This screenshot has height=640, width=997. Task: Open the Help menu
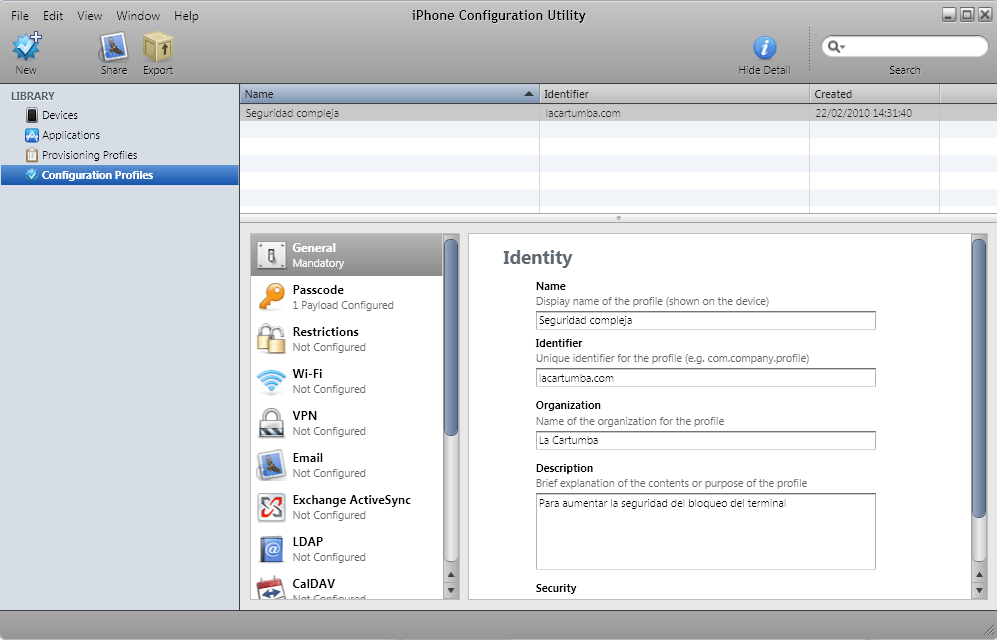click(186, 15)
